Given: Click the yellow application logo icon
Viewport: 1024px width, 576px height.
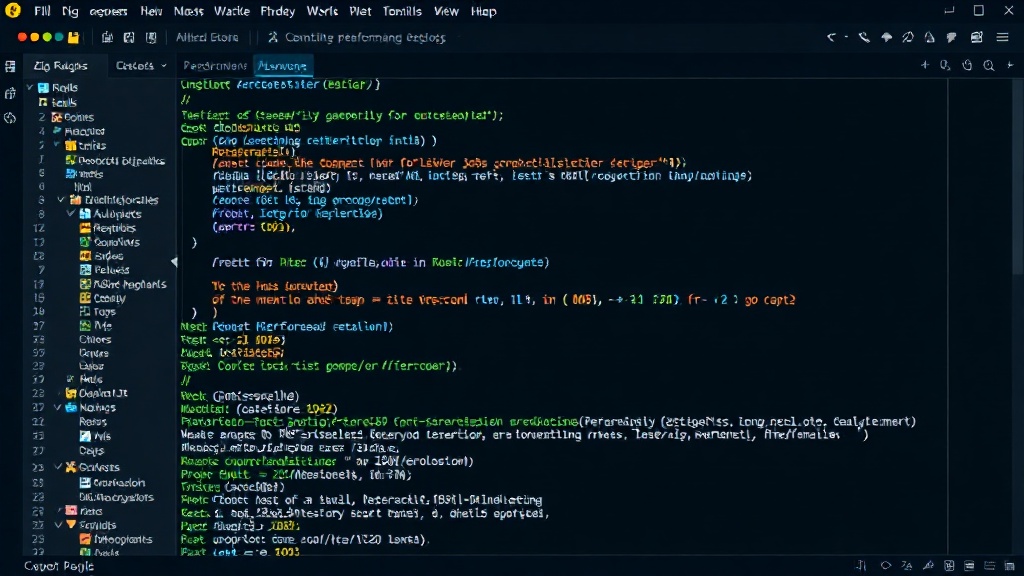Looking at the screenshot, I should pos(12,10).
